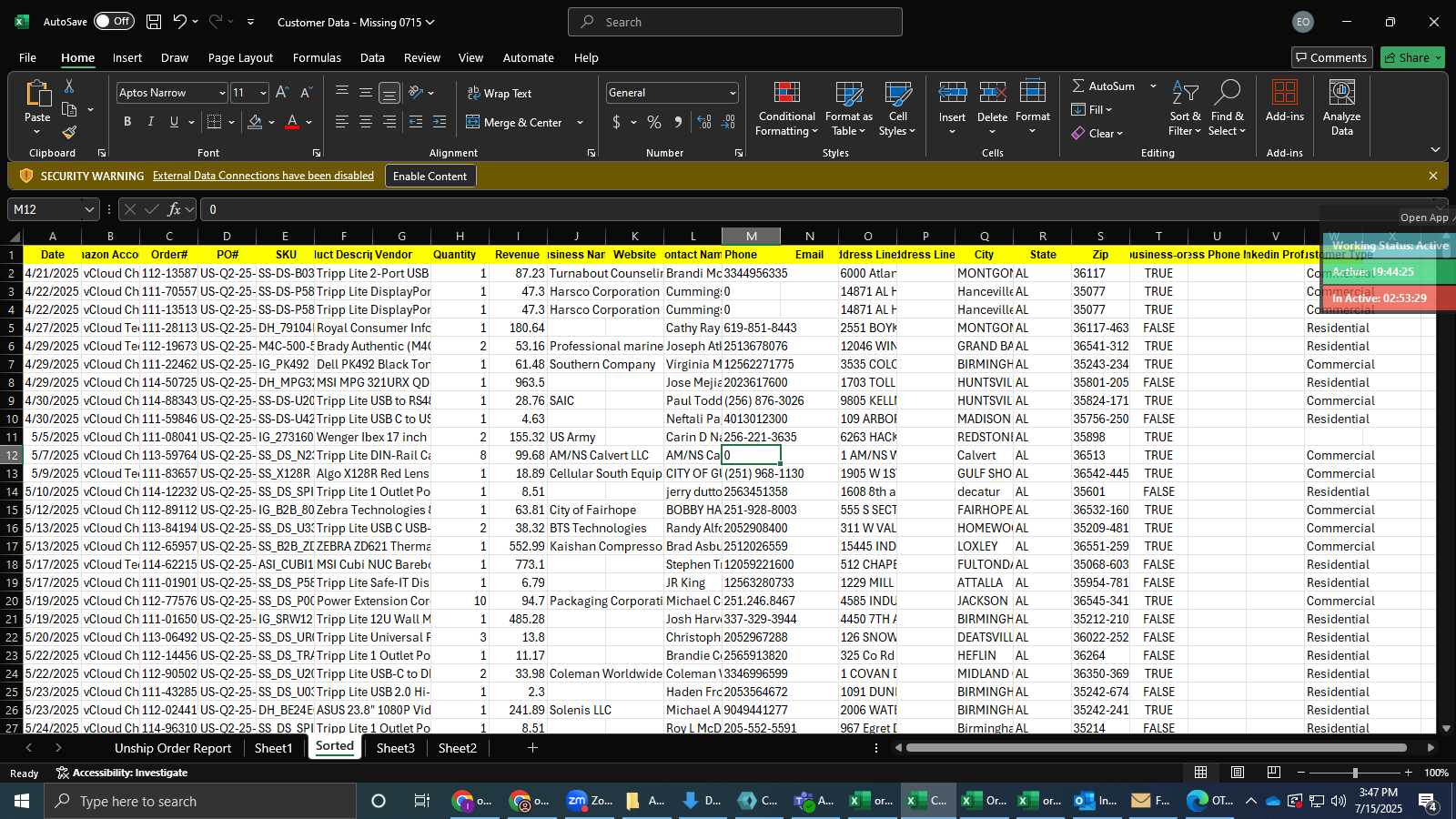
Task: Click the Center align icon
Action: [366, 122]
